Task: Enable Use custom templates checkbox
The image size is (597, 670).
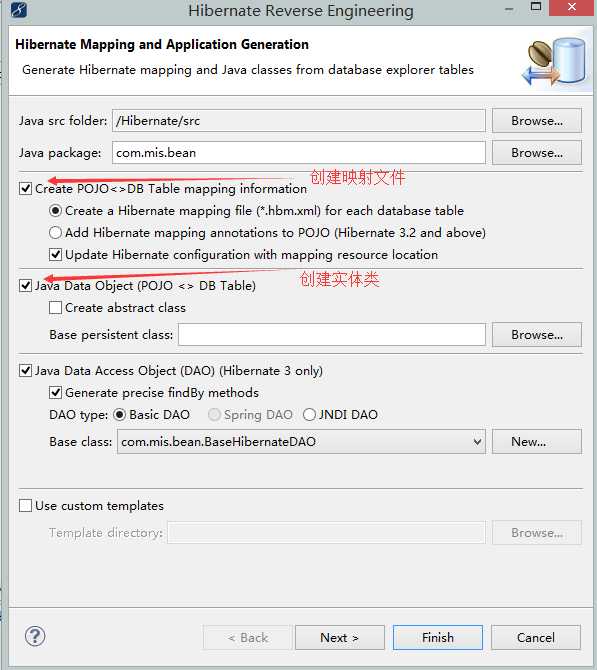Action: point(26,506)
